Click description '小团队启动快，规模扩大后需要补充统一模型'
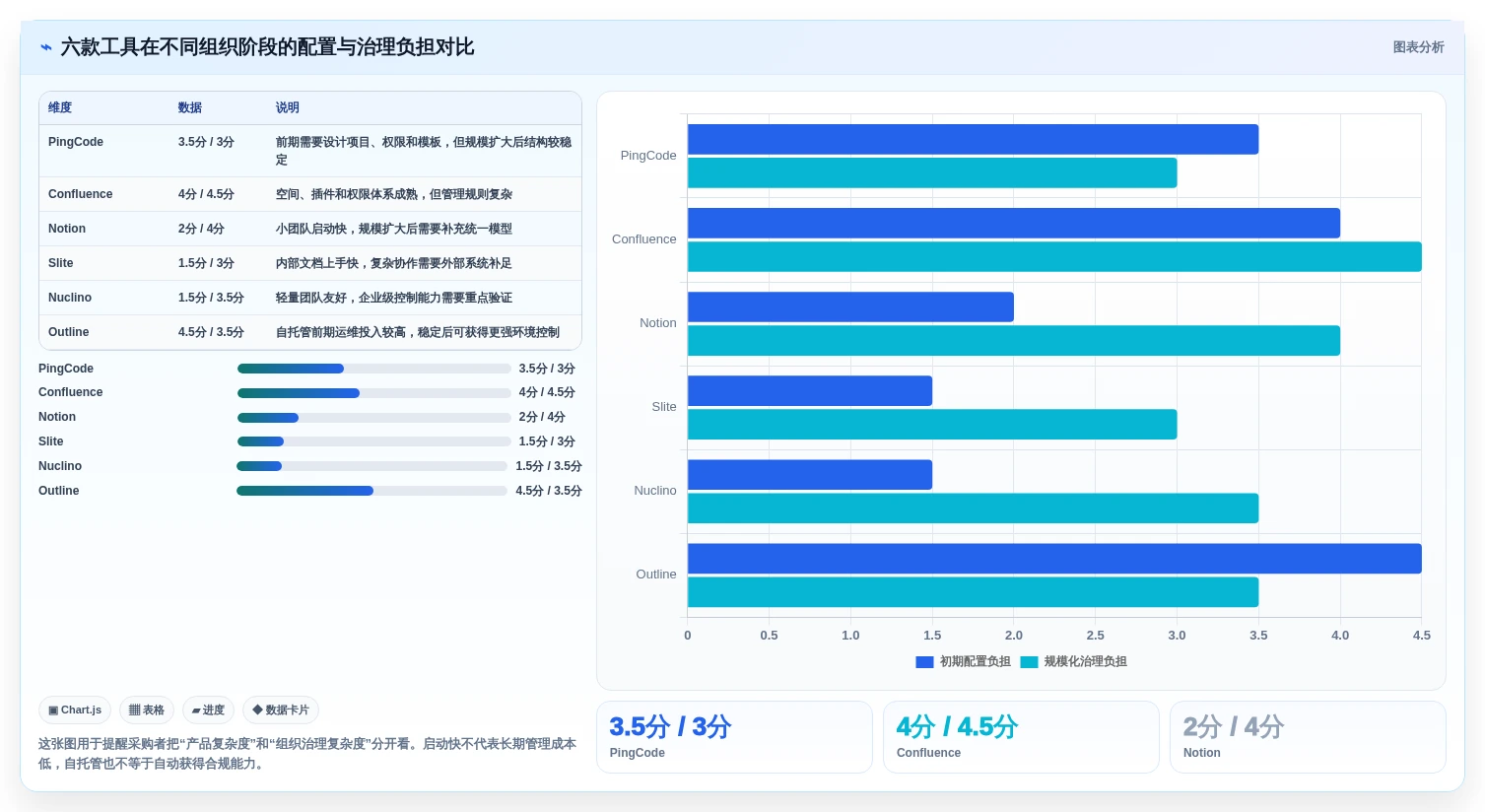Image resolution: width=1485 pixels, height=812 pixels. coord(394,229)
